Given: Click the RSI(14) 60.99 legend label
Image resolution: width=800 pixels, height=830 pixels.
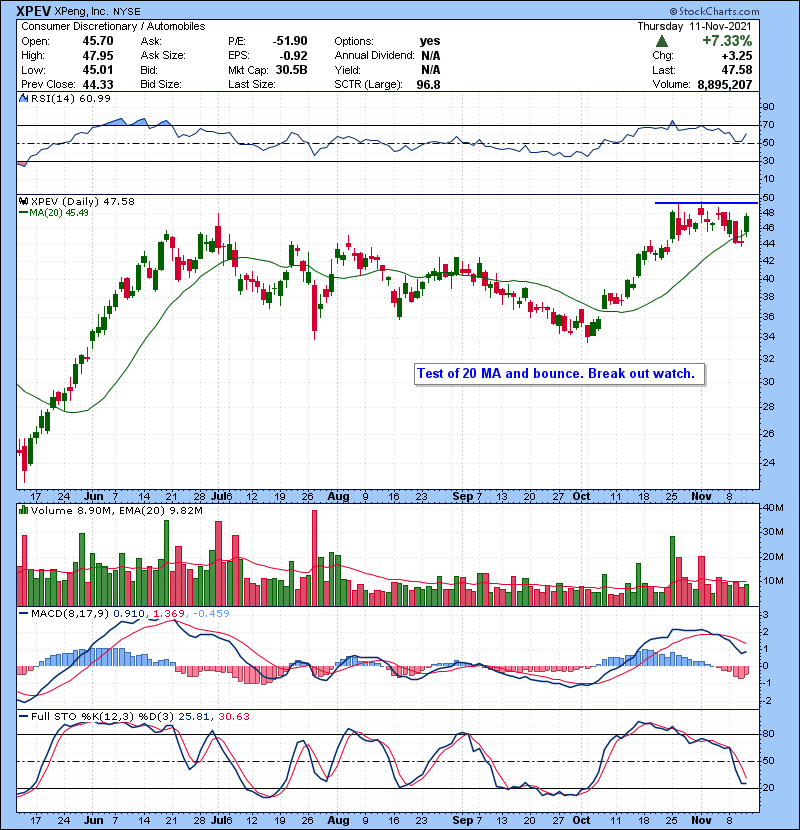Looking at the screenshot, I should [x=71, y=98].
